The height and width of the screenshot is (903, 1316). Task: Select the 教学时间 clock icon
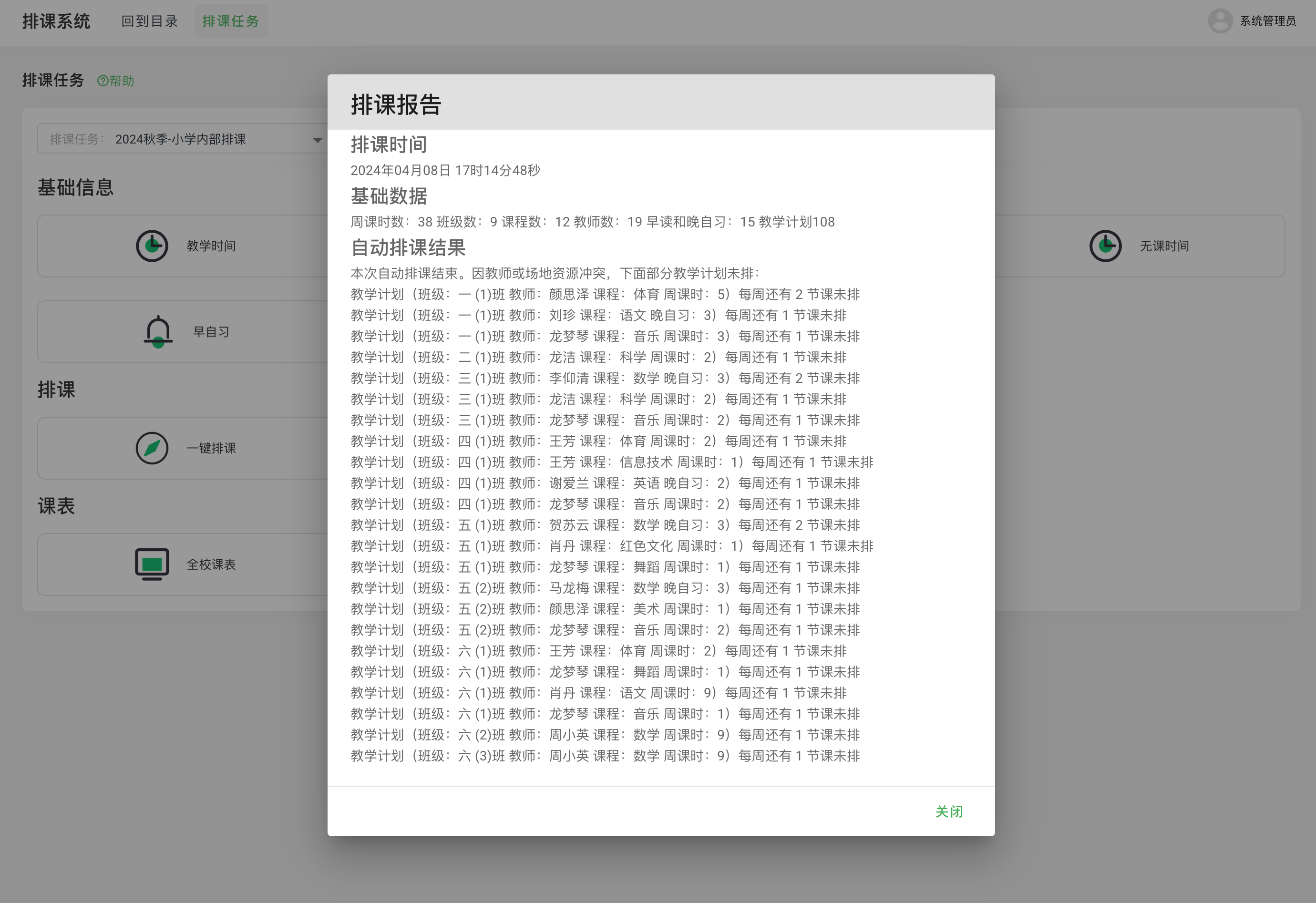coord(151,246)
